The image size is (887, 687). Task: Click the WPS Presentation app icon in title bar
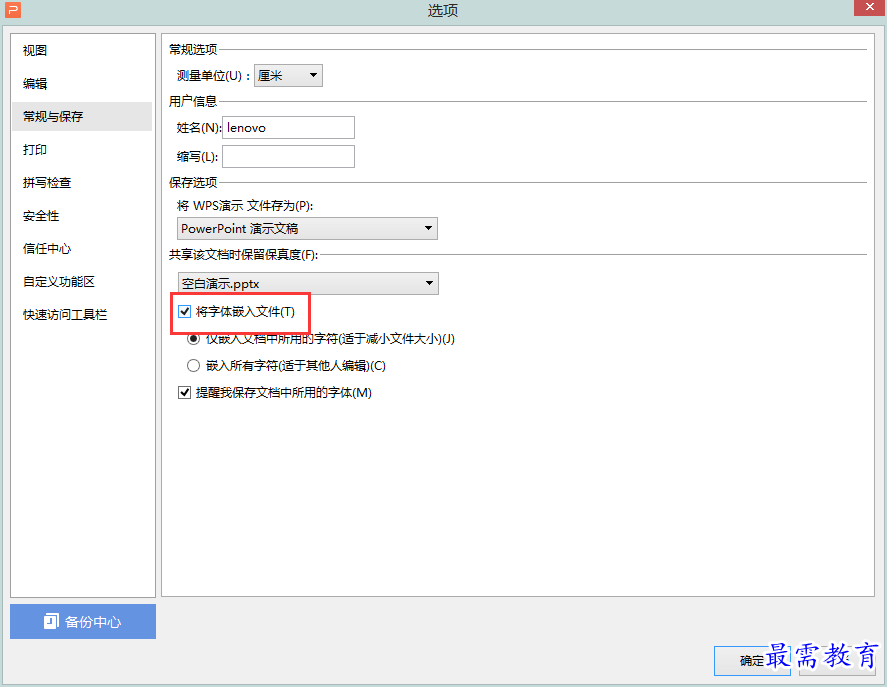(12, 9)
